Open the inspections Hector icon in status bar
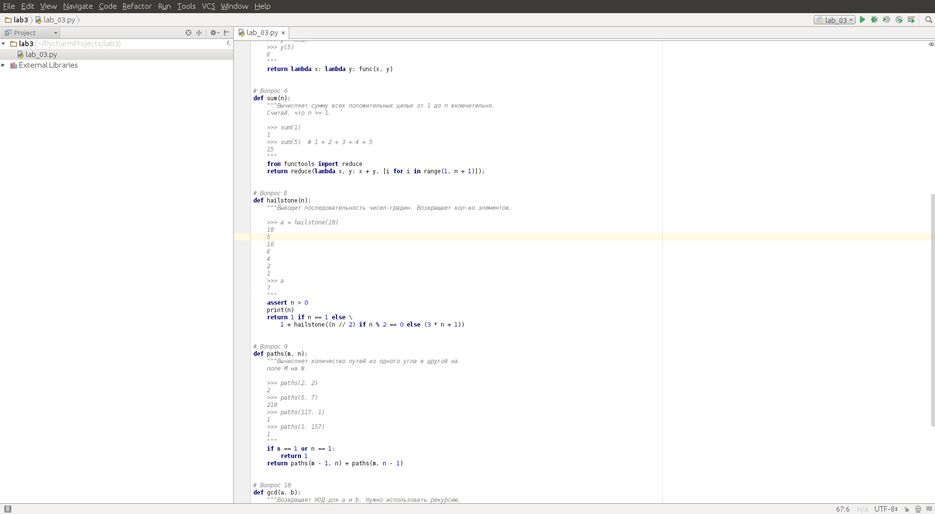 coord(918,509)
